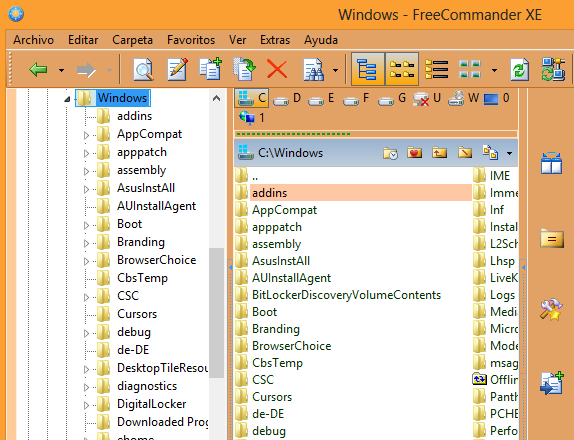Select the list view icon
574x440 pixels.
point(436,69)
